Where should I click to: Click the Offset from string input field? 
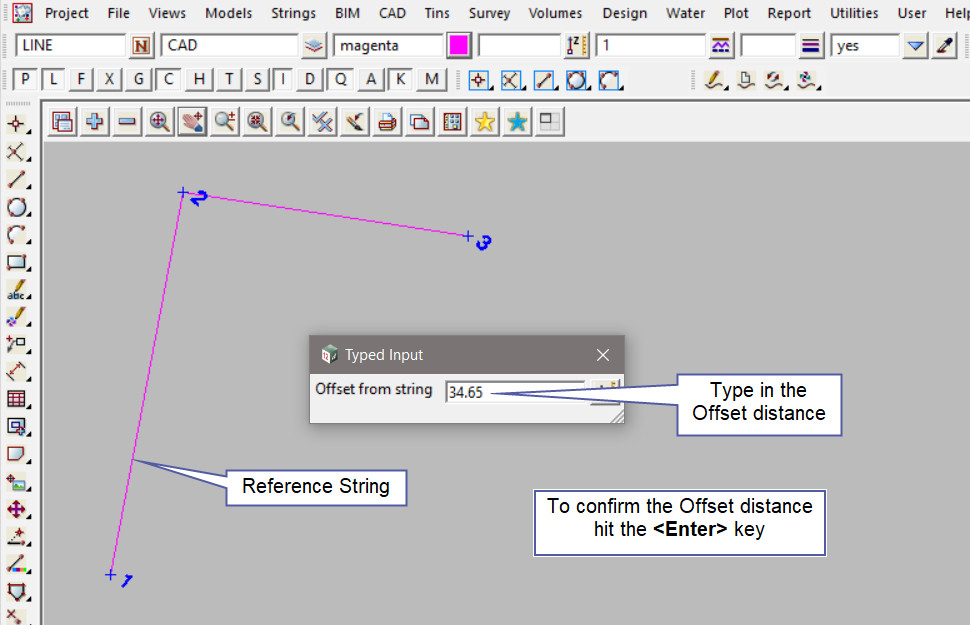click(x=515, y=392)
